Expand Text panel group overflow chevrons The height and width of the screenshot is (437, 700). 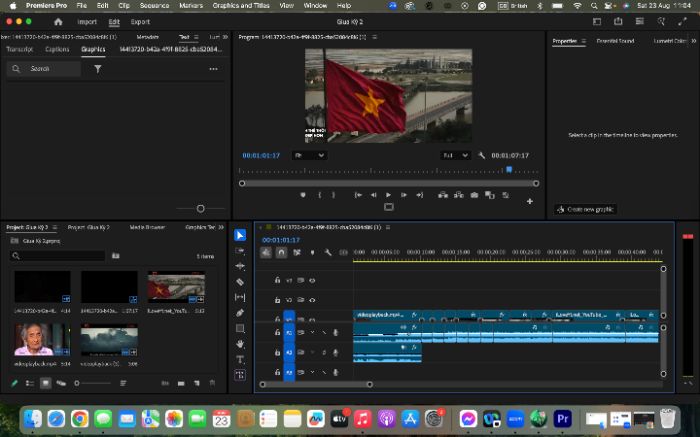(x=225, y=37)
